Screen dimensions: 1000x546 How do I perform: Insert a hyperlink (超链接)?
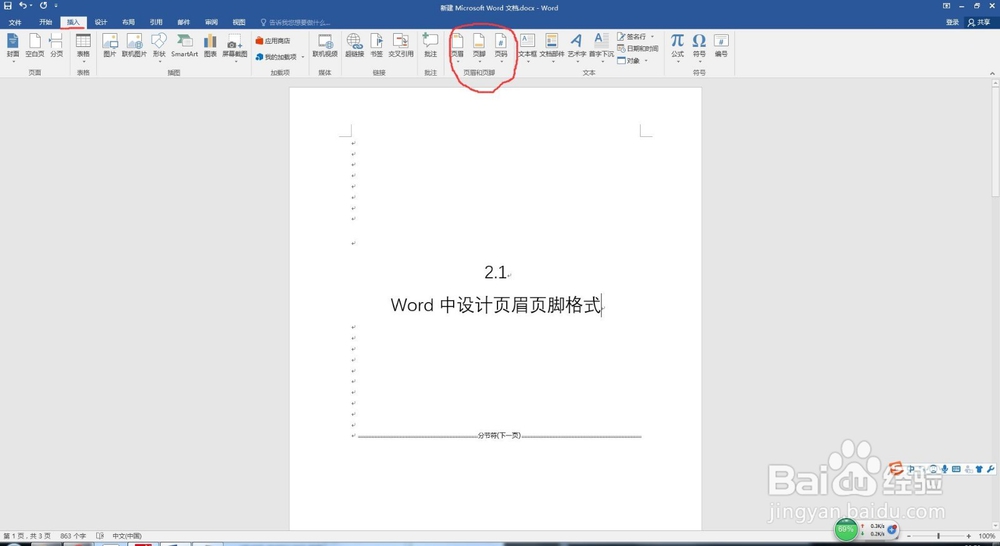point(355,46)
